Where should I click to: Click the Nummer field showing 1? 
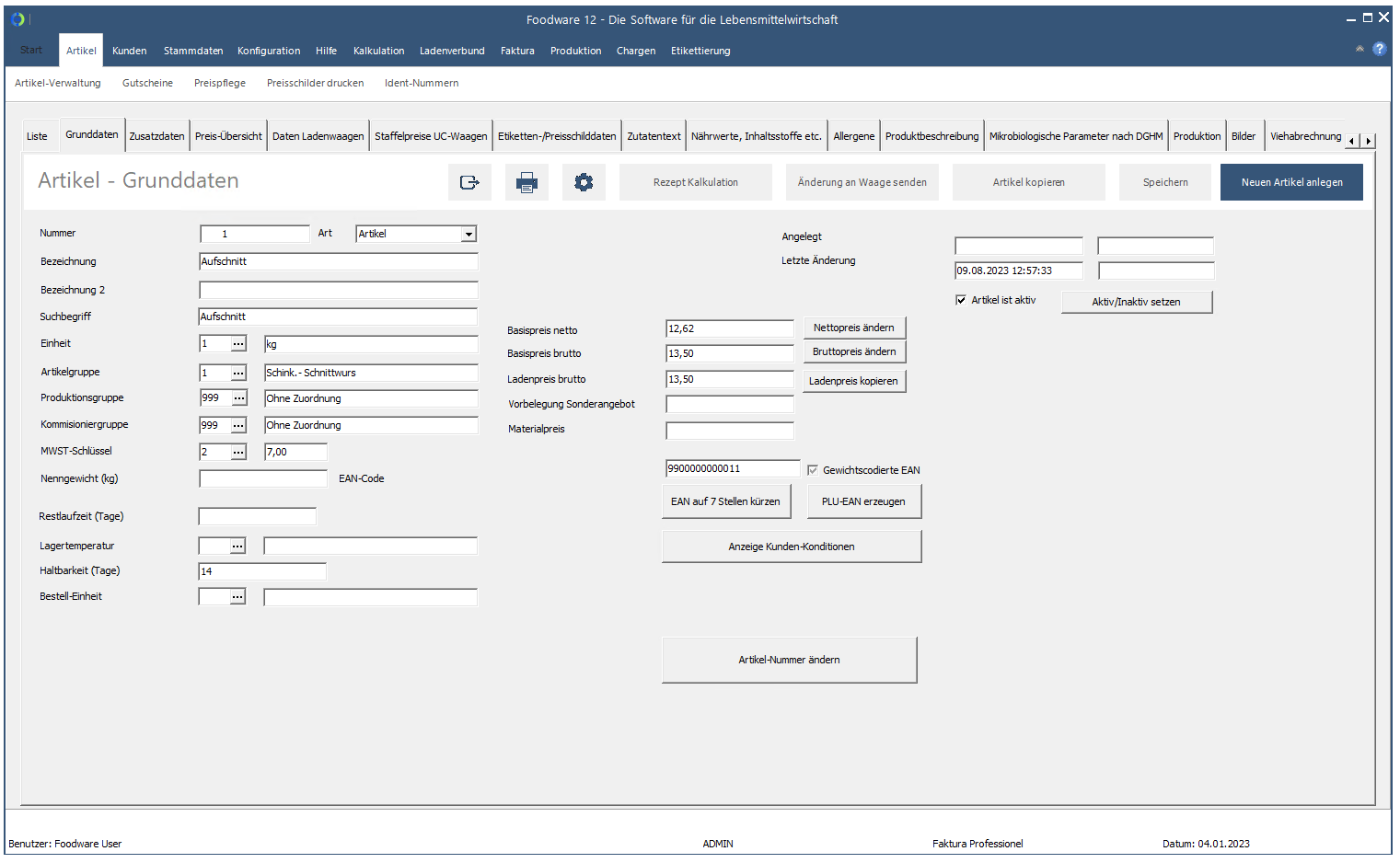pyautogui.click(x=255, y=234)
